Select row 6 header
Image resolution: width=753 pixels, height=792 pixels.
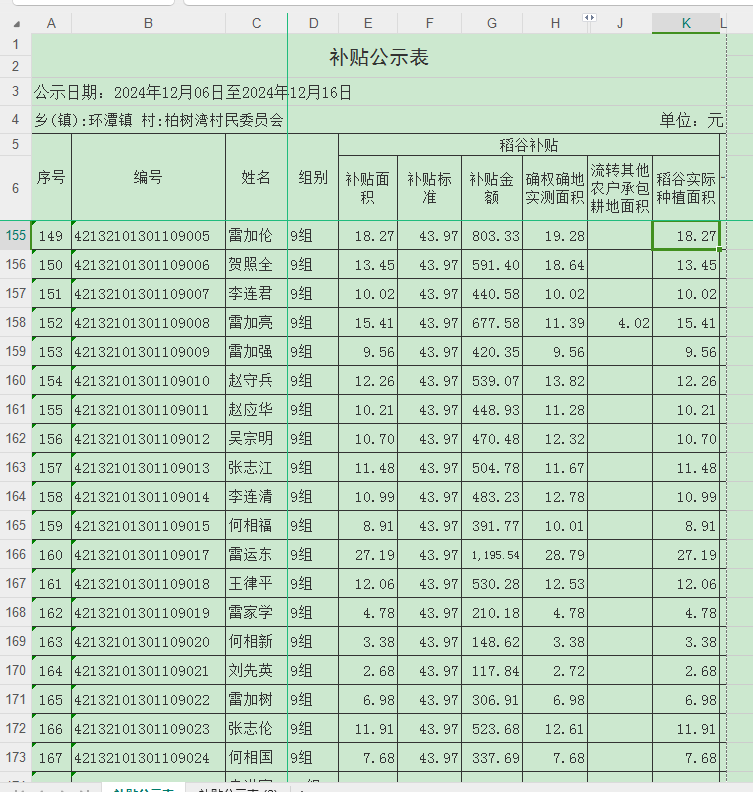tap(16, 188)
